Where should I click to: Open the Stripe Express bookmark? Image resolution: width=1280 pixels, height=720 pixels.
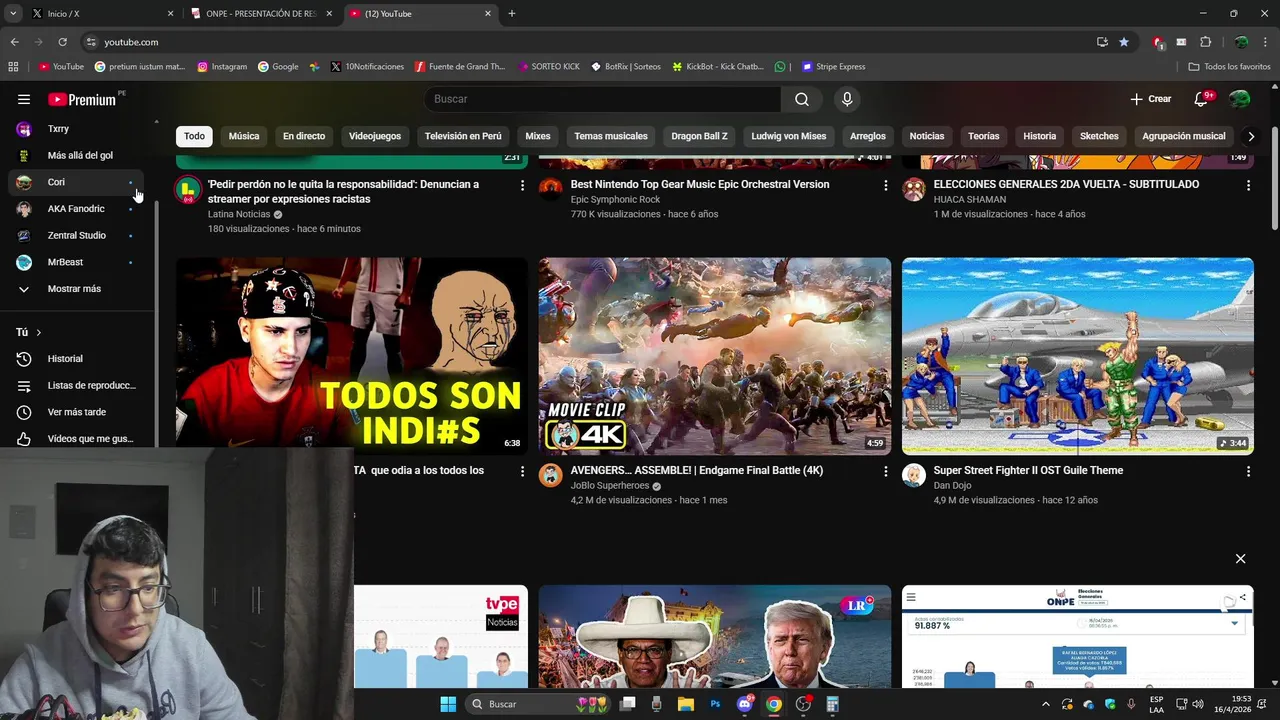(x=833, y=67)
